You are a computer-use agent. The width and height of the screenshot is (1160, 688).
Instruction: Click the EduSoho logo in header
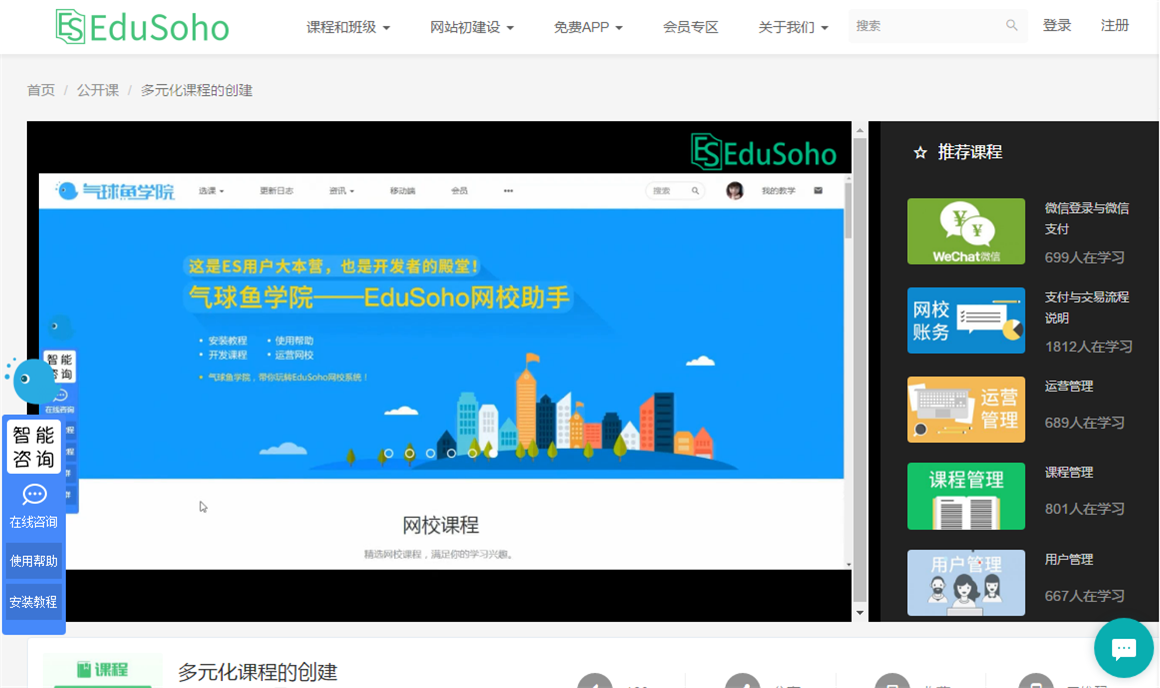142,27
